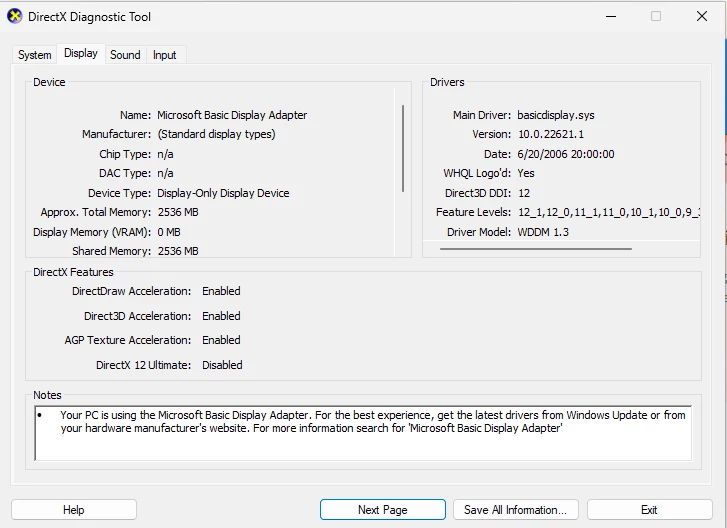
Task: Click driver version '10.0.22621.1'
Action: tap(551, 134)
